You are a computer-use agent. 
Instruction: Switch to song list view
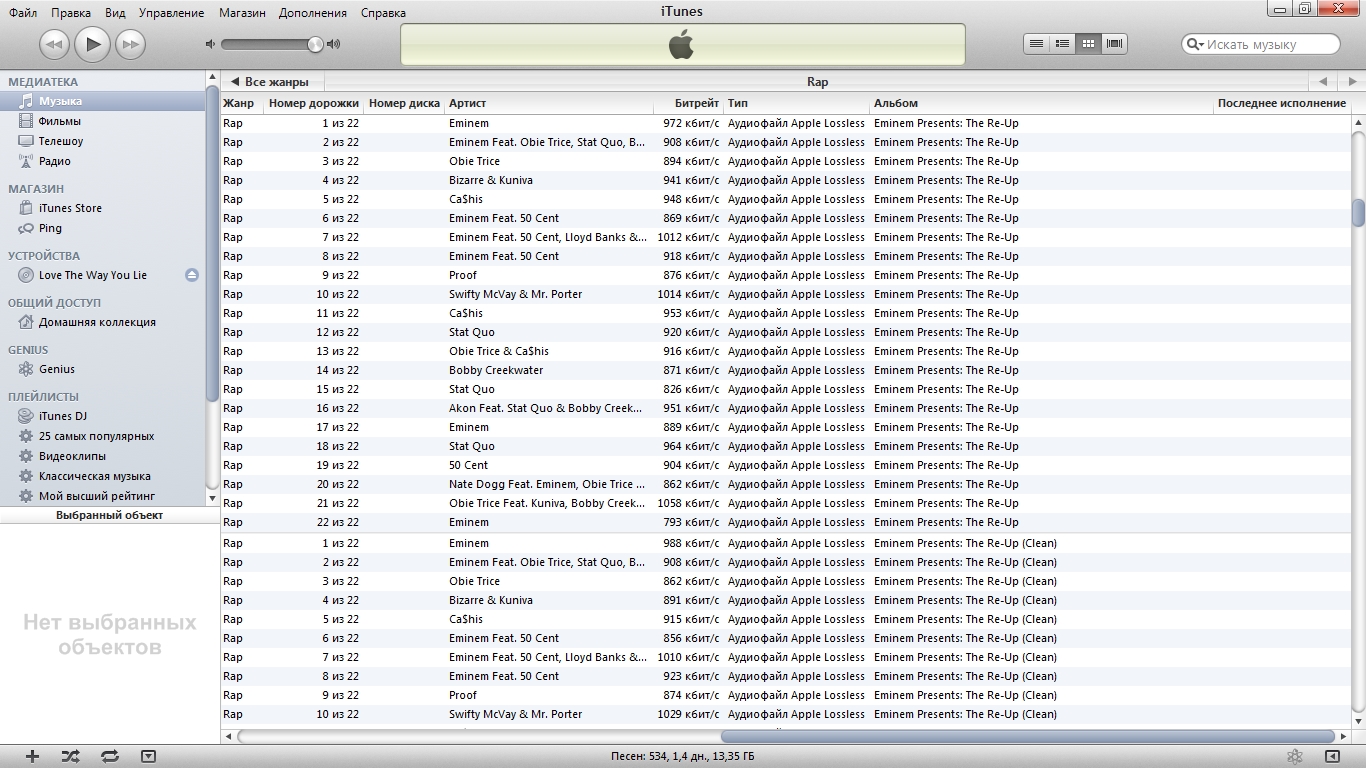coord(1036,44)
